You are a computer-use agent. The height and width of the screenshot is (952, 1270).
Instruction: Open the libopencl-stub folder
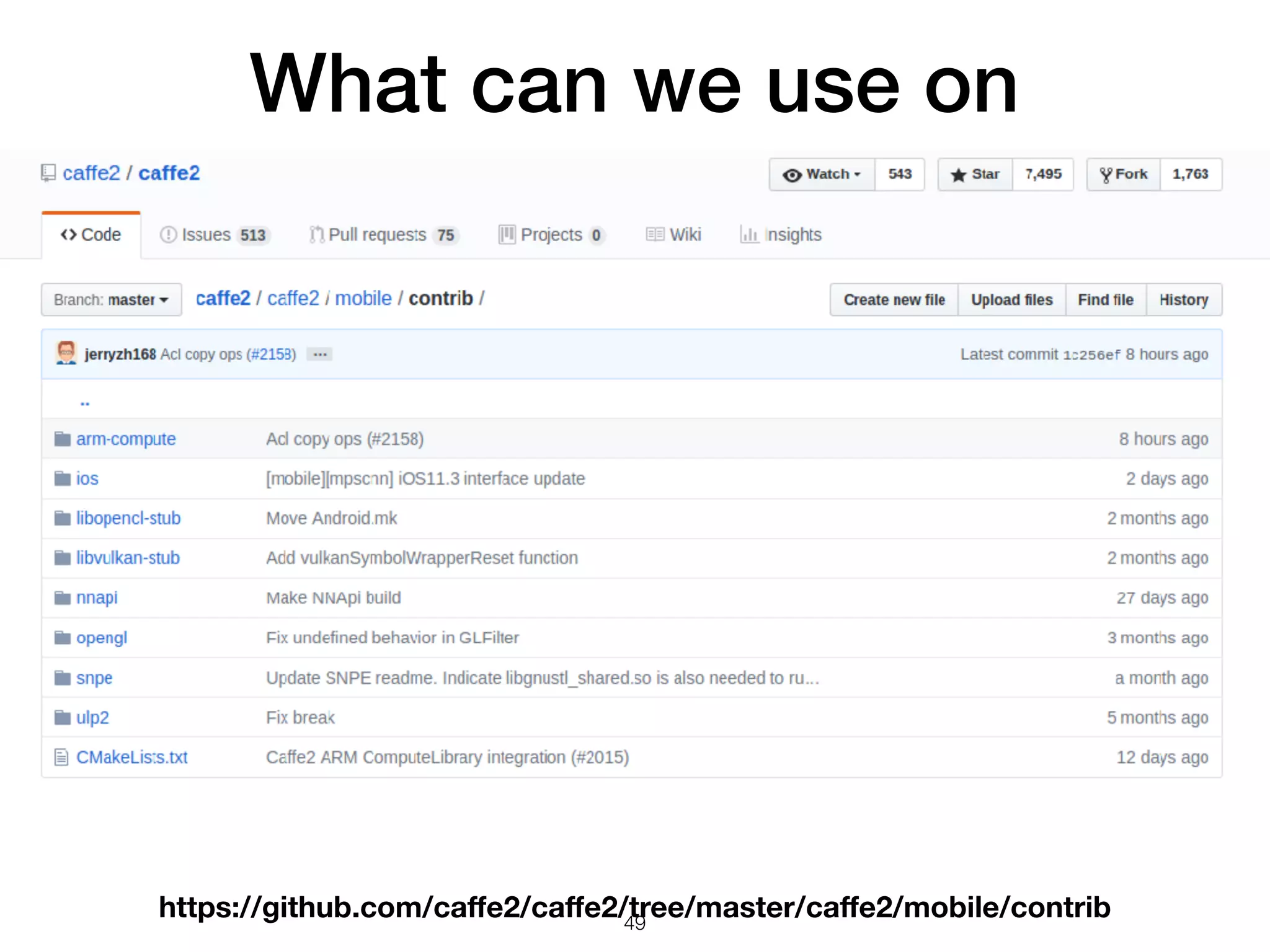point(128,518)
